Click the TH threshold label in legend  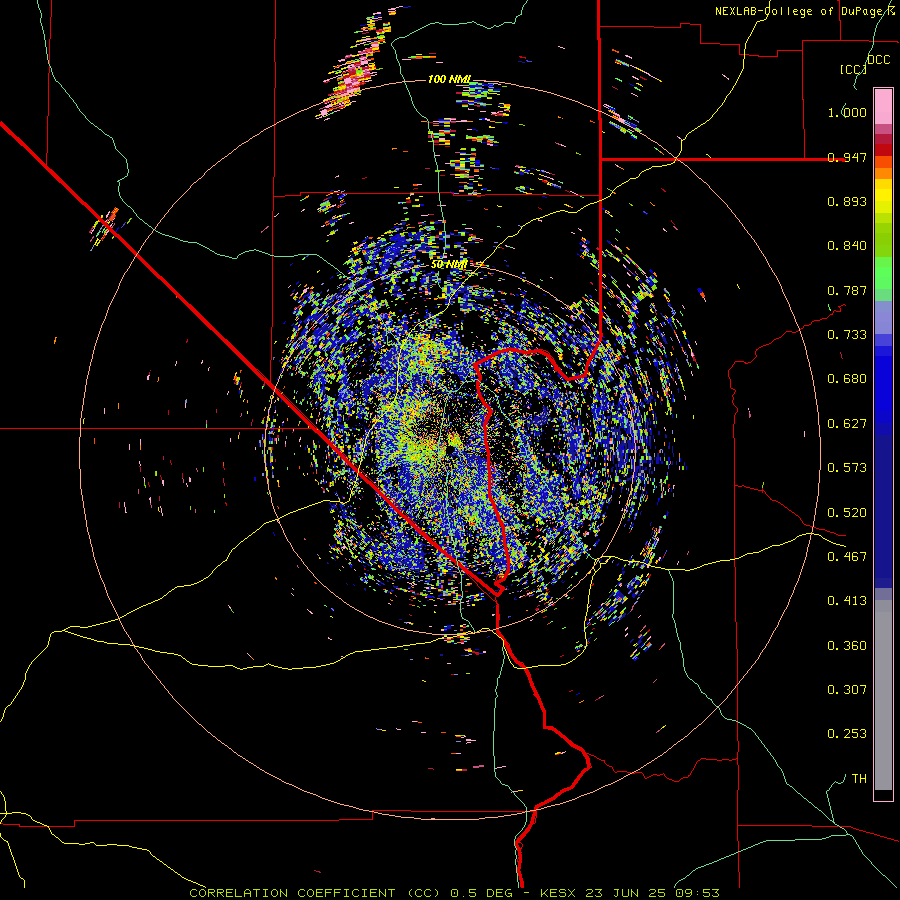coord(859,779)
